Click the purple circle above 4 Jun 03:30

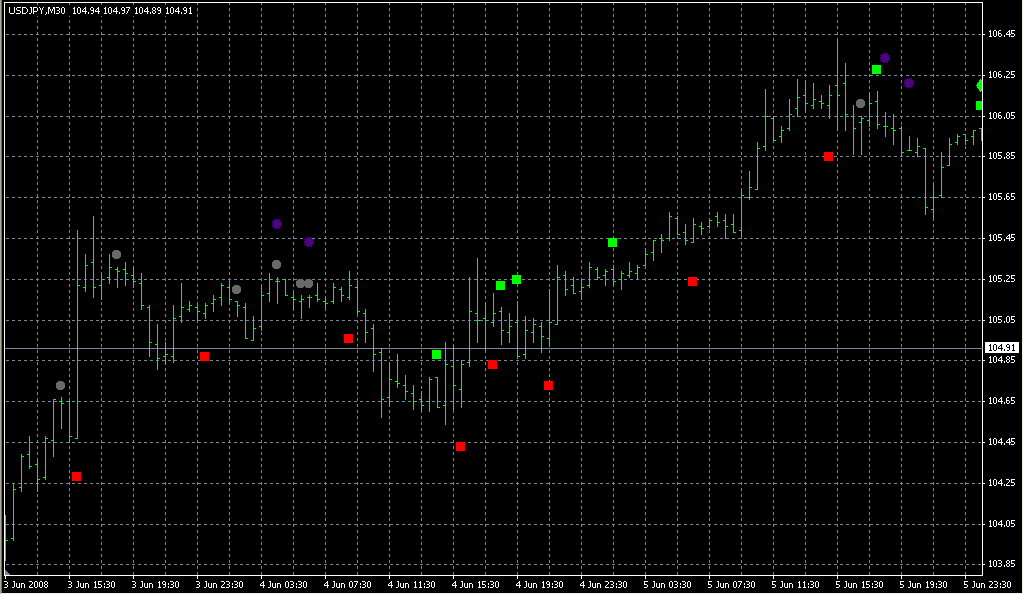coord(277,224)
